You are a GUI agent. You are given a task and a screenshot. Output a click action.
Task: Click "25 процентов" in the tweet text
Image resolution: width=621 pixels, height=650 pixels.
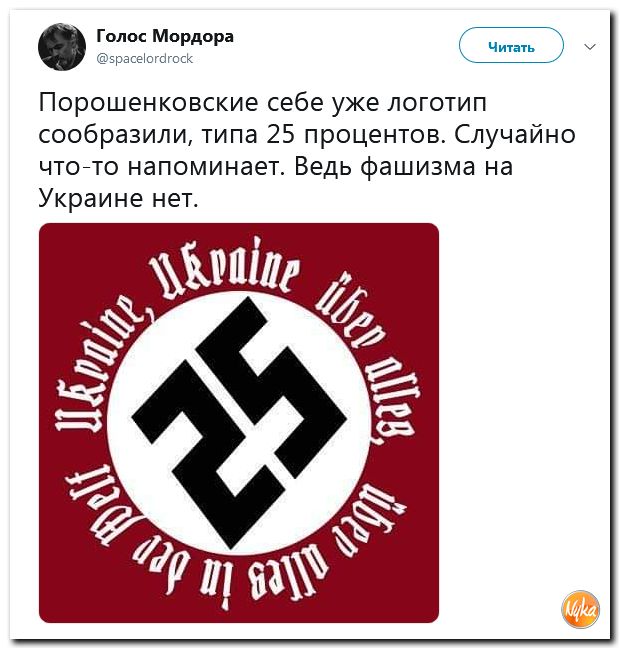(x=357, y=136)
